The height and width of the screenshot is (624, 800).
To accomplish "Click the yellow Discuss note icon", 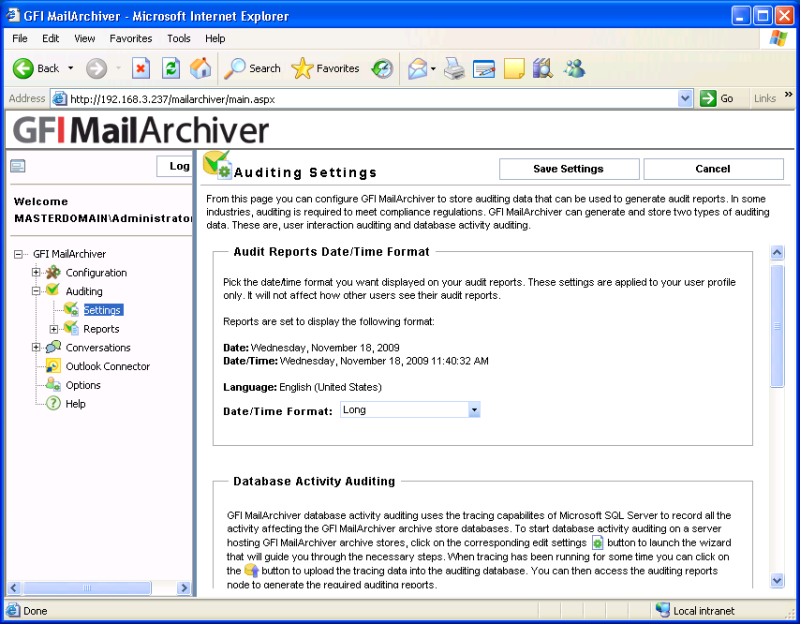I will click(x=514, y=68).
